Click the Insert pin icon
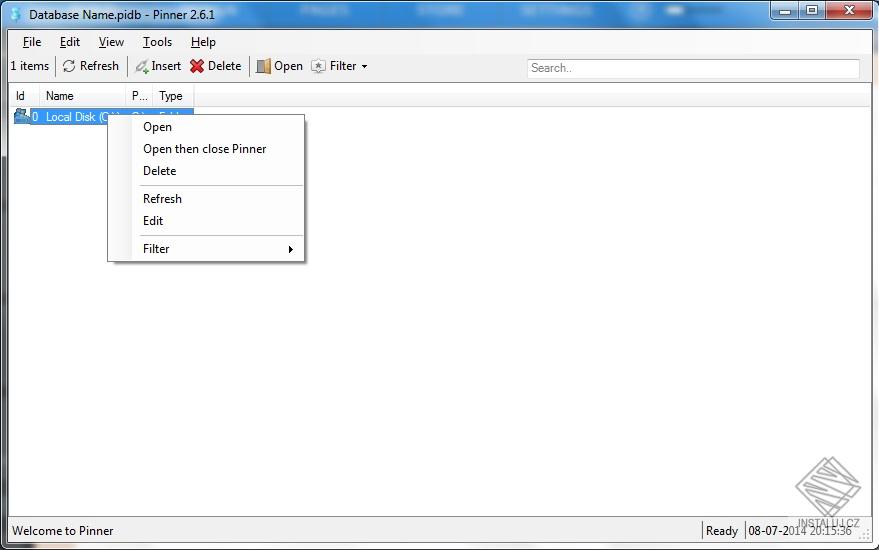This screenshot has width=879, height=550. click(141, 67)
